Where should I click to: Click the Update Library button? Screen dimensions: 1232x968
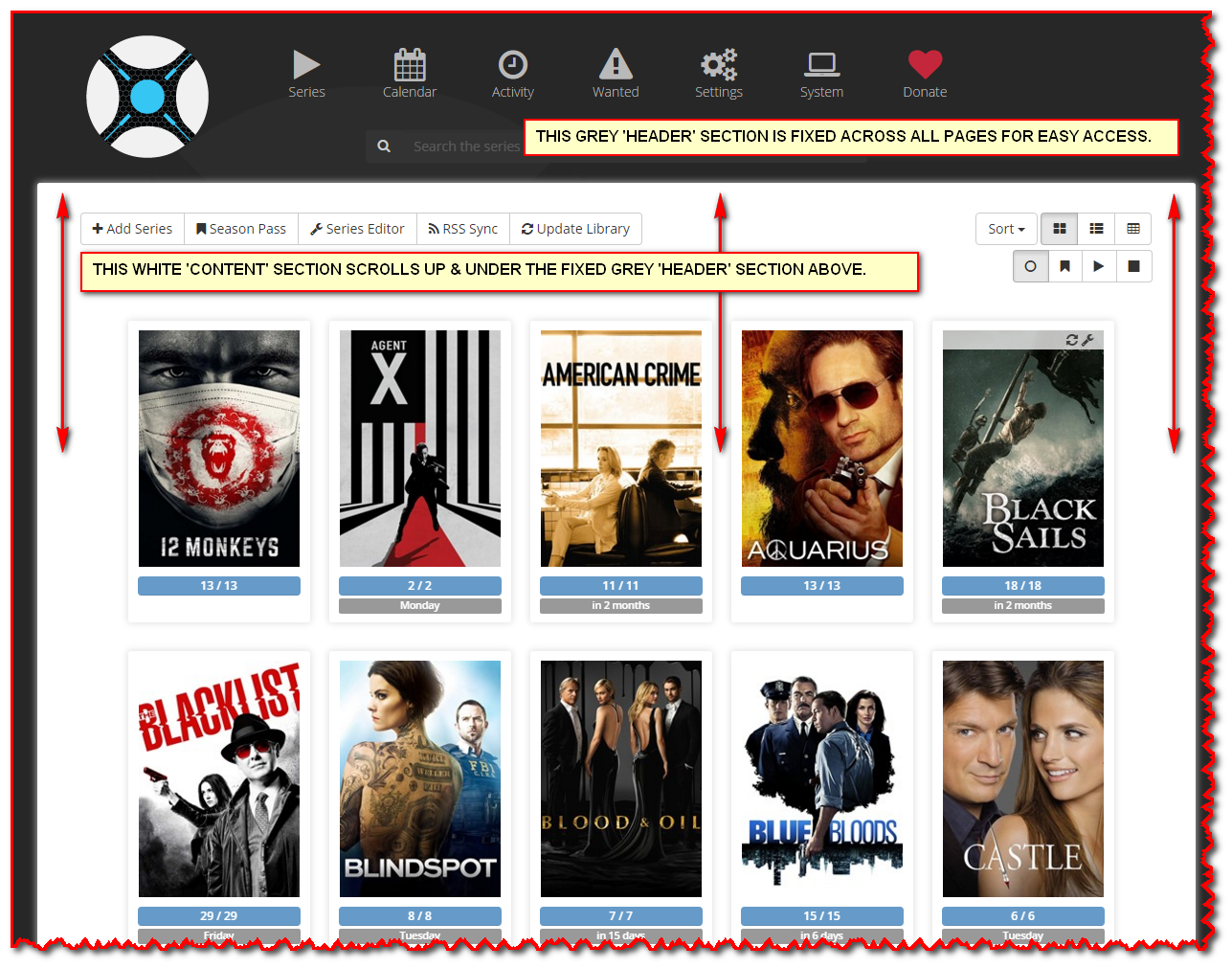click(x=575, y=229)
